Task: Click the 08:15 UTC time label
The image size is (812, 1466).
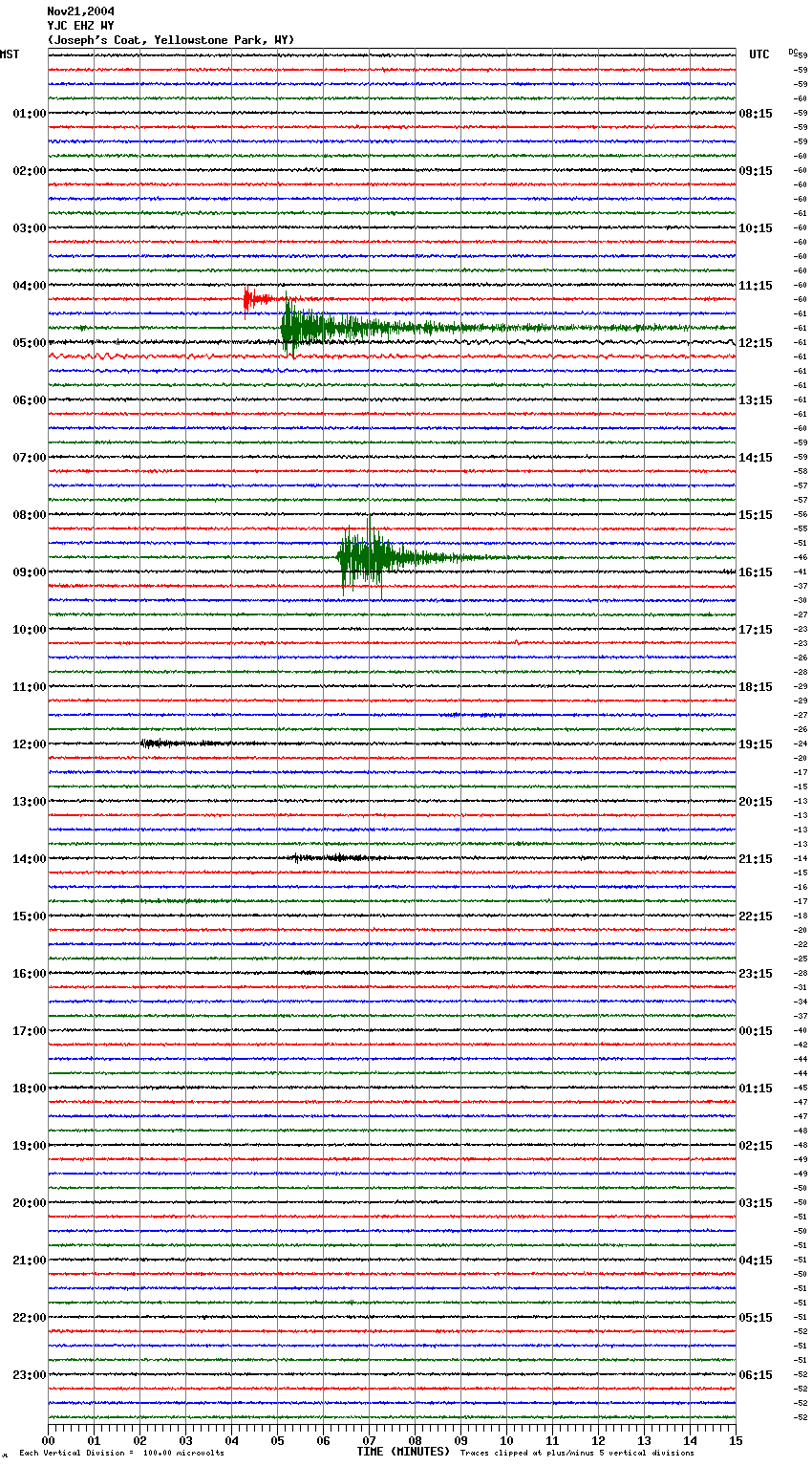Action: (756, 114)
